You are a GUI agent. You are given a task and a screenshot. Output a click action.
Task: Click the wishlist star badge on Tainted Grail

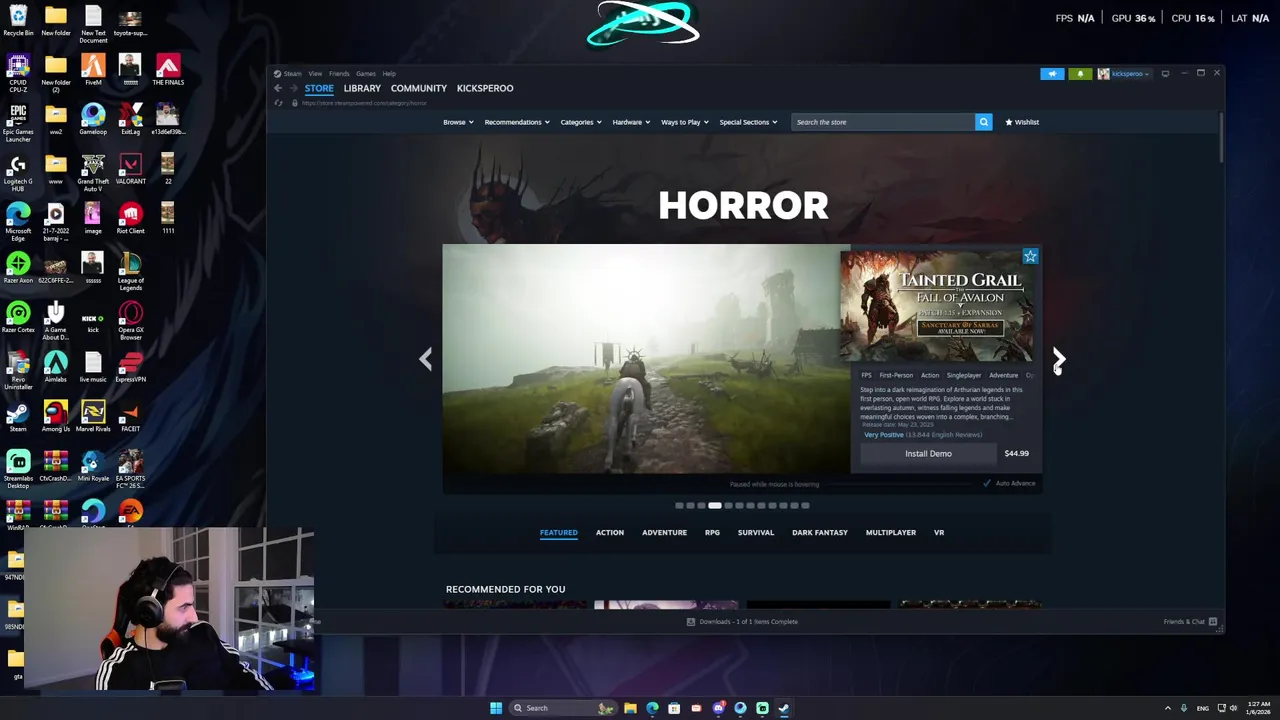[1030, 257]
